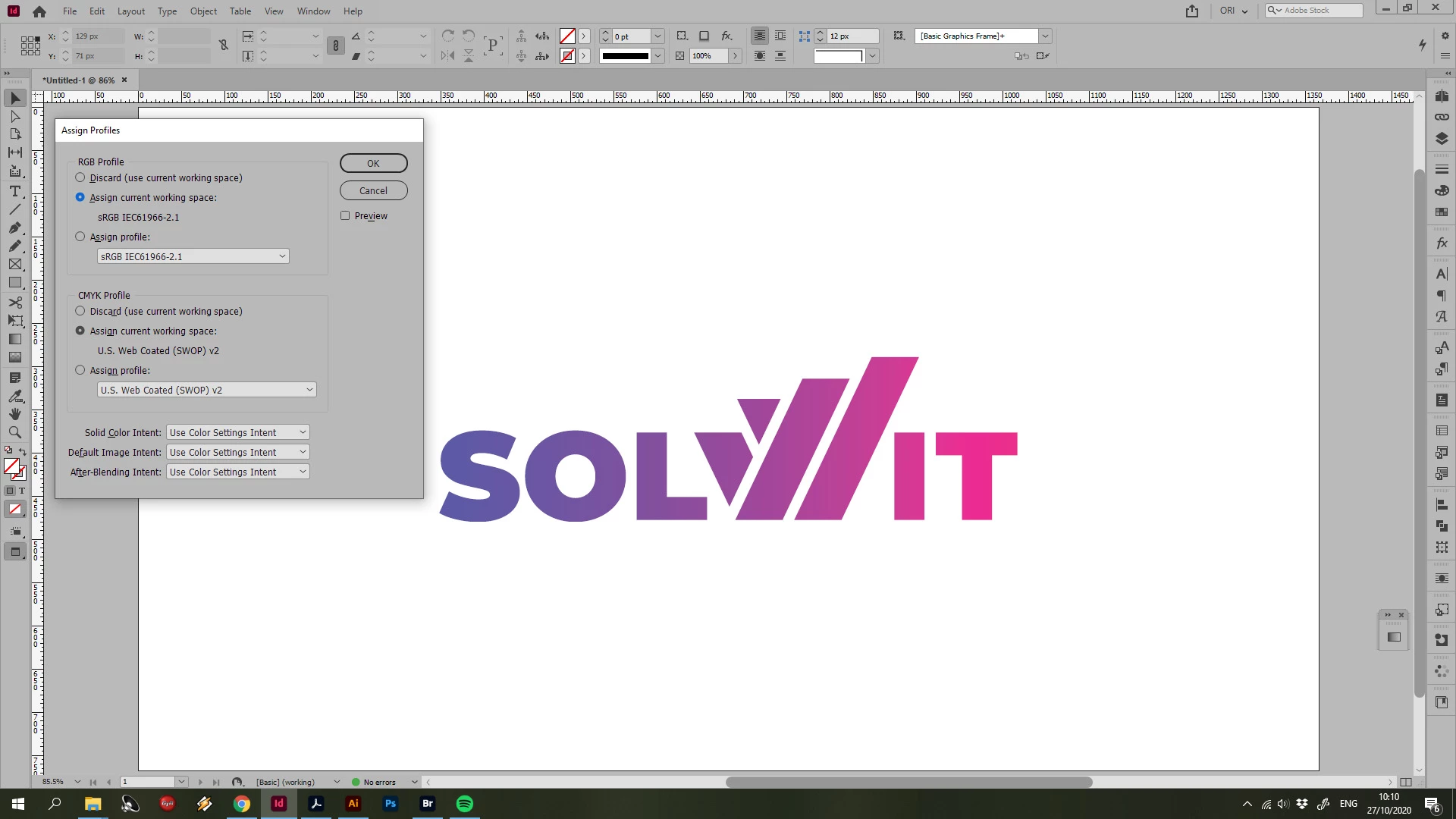Select the Hand tool

coord(14,414)
